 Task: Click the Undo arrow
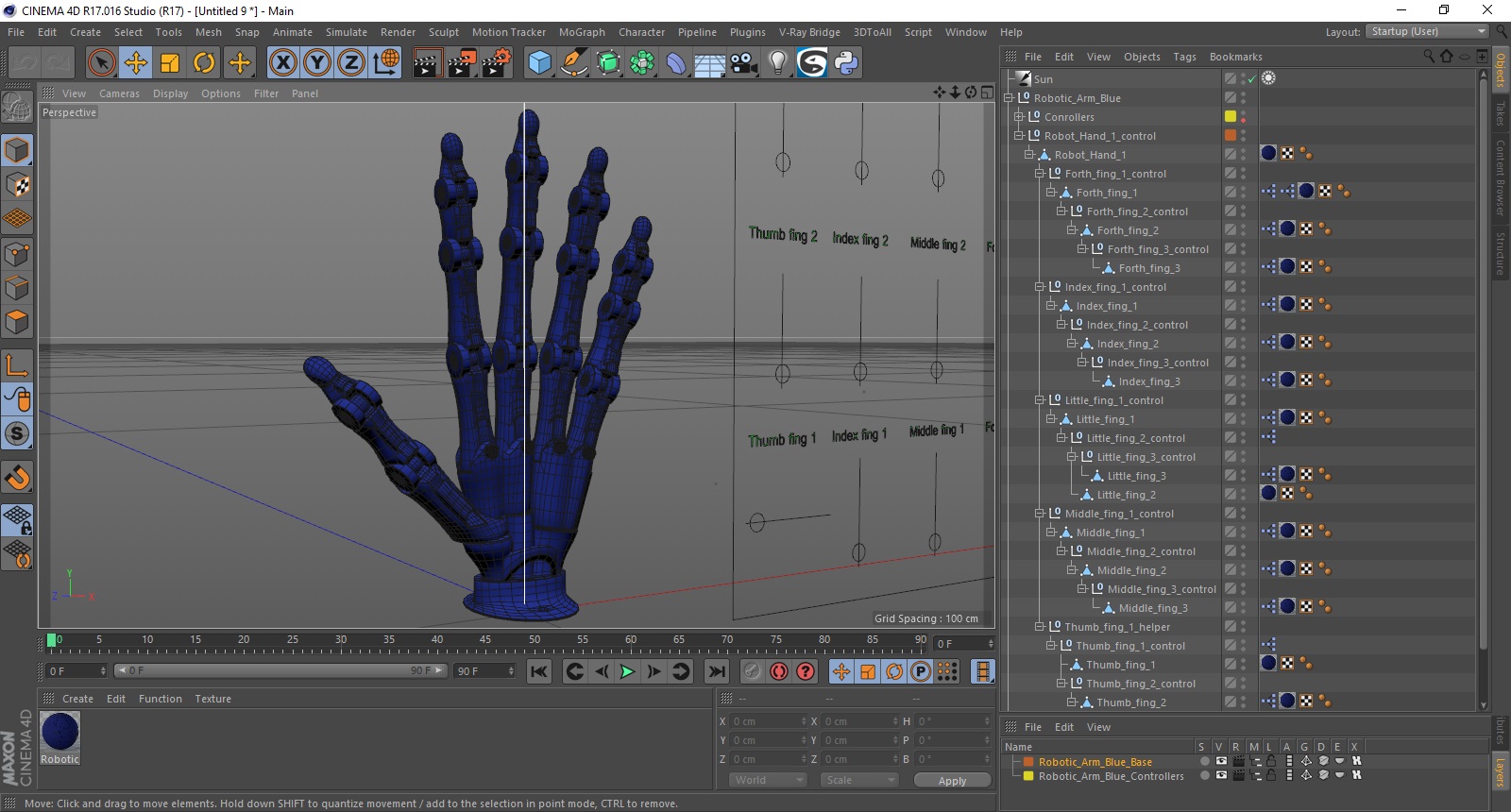point(25,63)
